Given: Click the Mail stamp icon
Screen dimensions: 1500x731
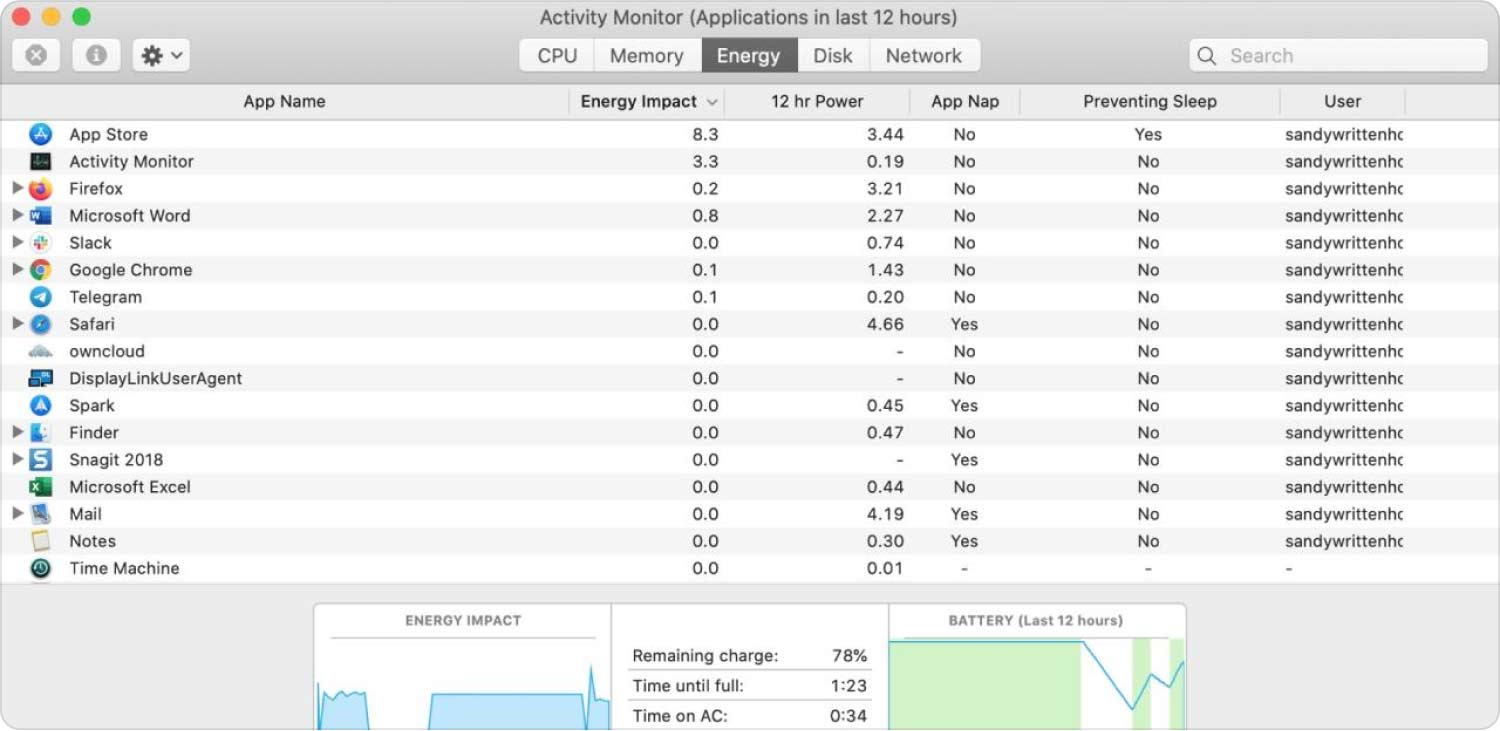Looking at the screenshot, I should pos(40,514).
